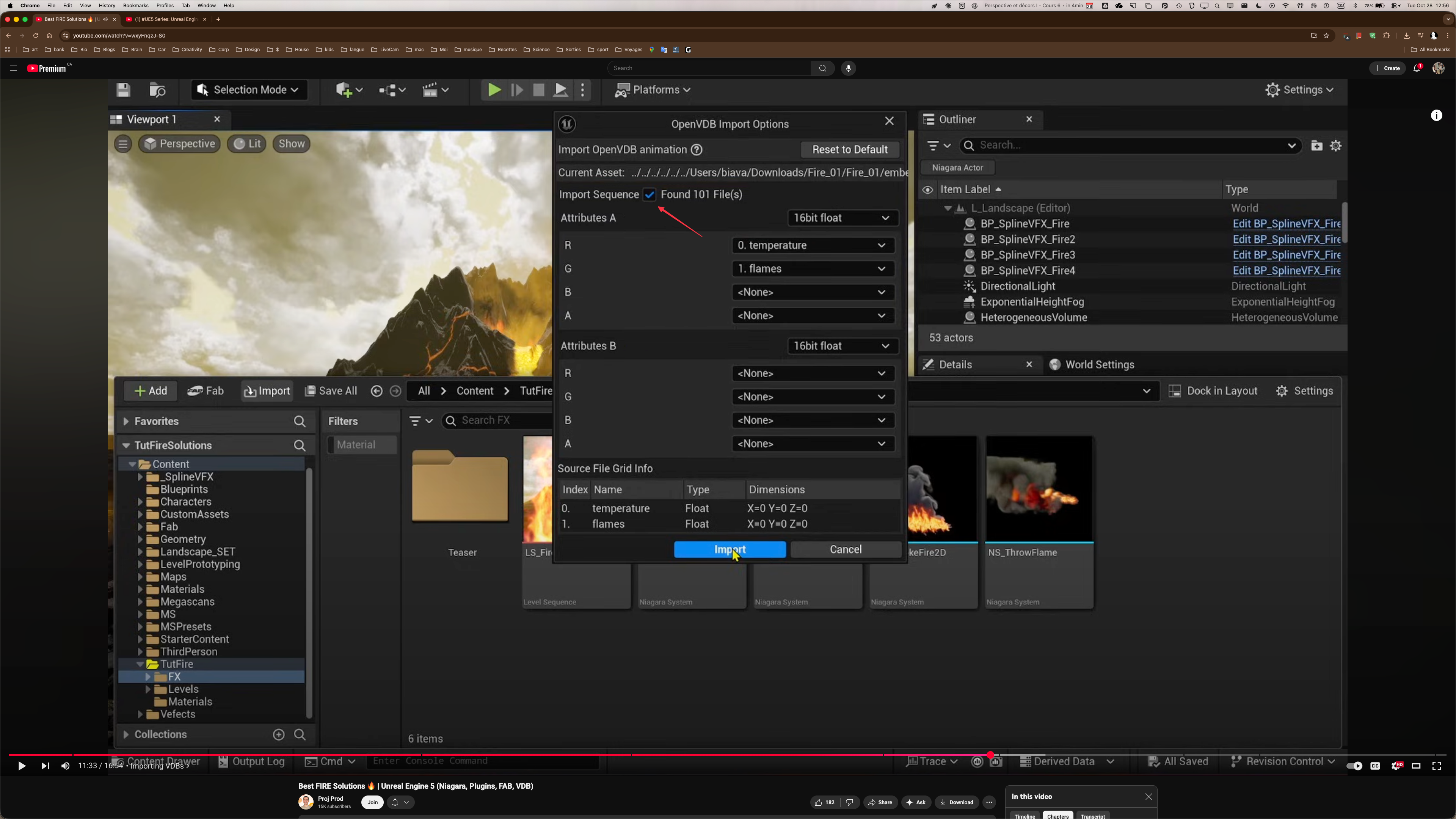Click in the YouTube search field
The width and height of the screenshot is (1456, 819).
[x=709, y=68]
